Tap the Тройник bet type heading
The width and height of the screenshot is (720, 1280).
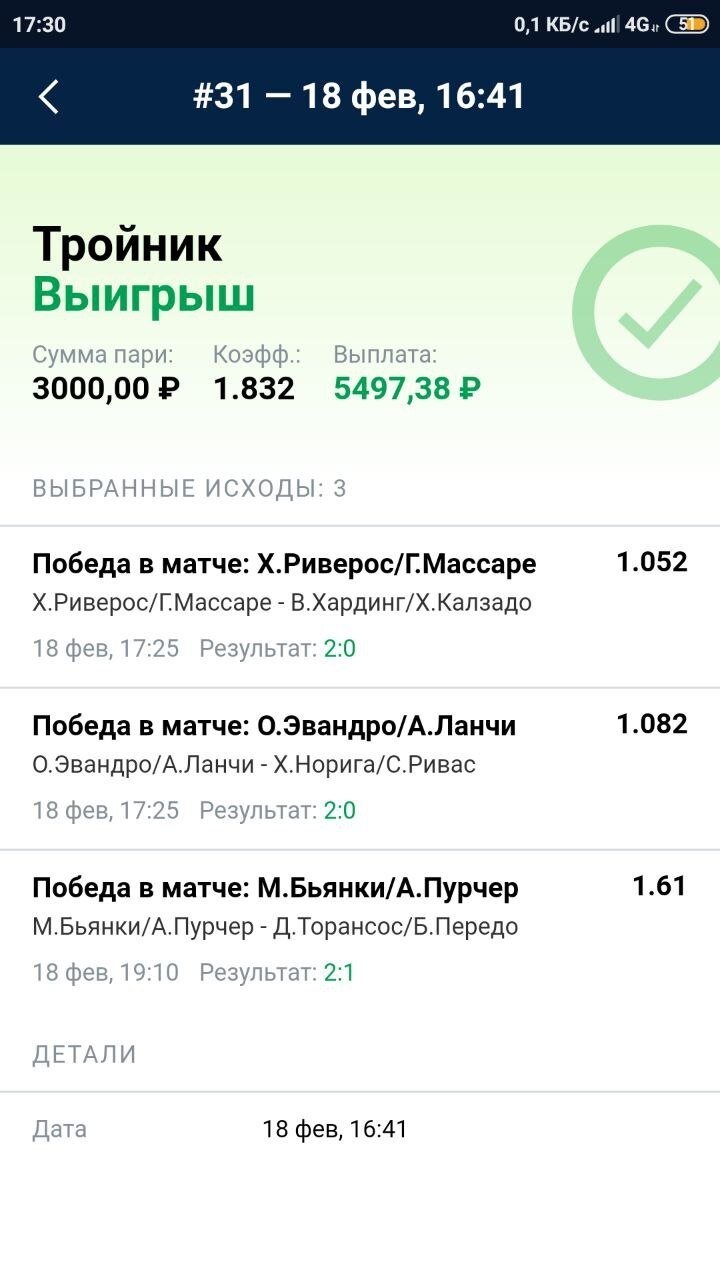pyautogui.click(x=127, y=245)
